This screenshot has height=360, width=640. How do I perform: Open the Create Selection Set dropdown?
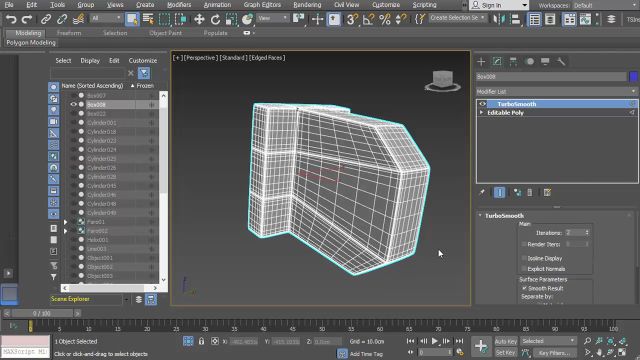458,18
